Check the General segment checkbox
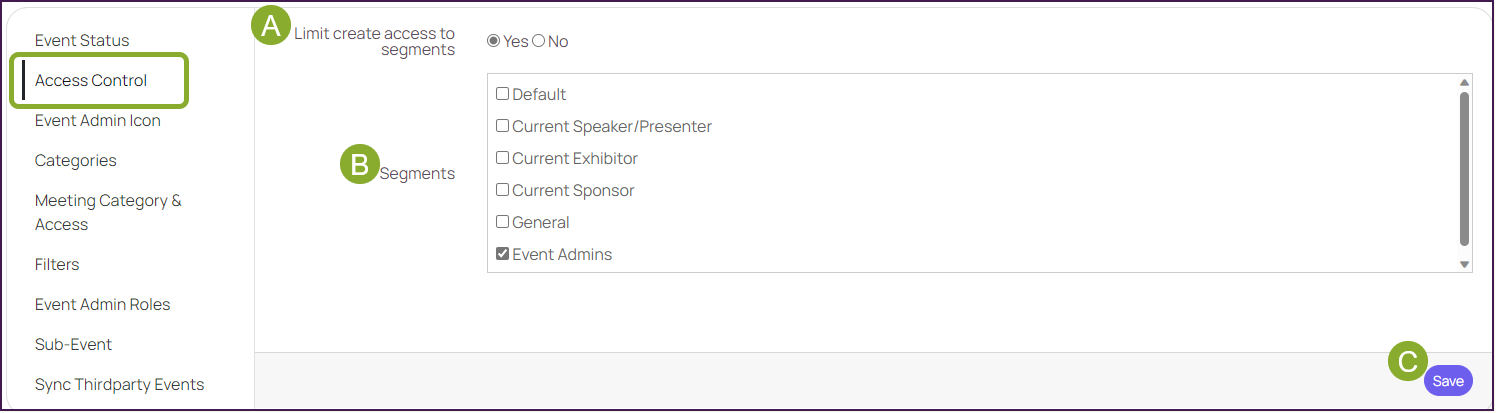 point(503,222)
